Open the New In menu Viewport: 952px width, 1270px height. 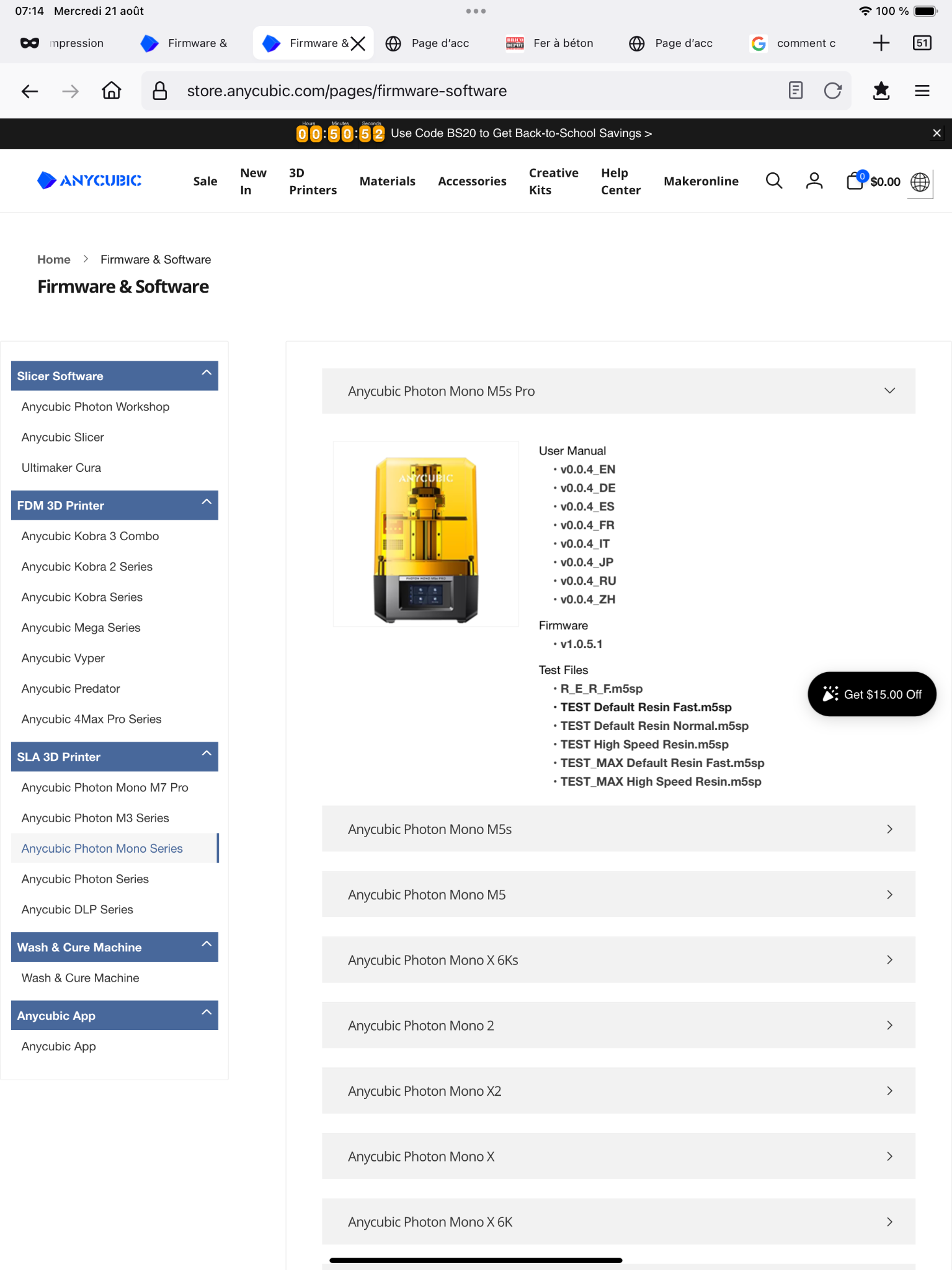[254, 181]
